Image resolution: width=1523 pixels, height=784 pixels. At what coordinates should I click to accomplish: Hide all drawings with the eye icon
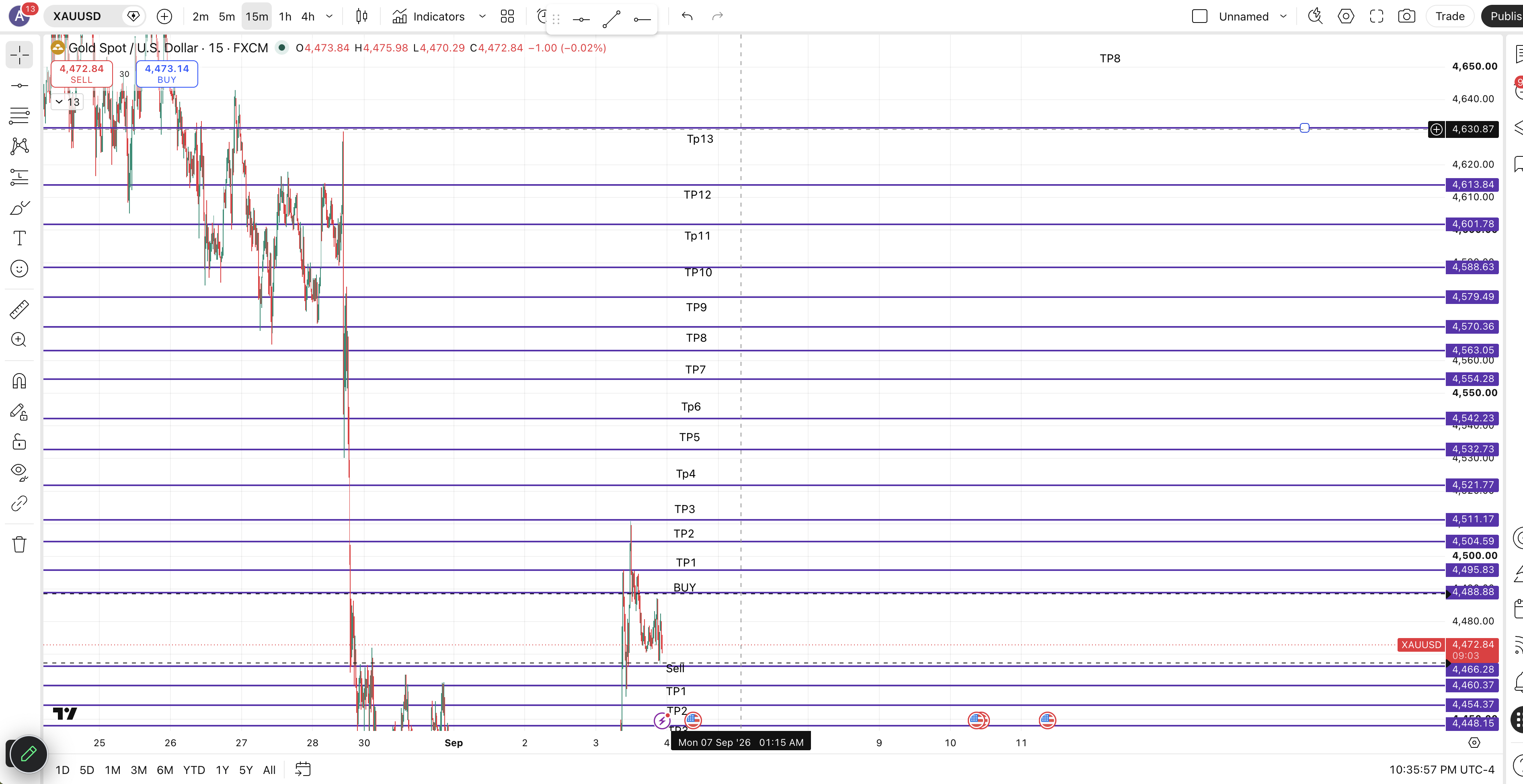click(19, 472)
